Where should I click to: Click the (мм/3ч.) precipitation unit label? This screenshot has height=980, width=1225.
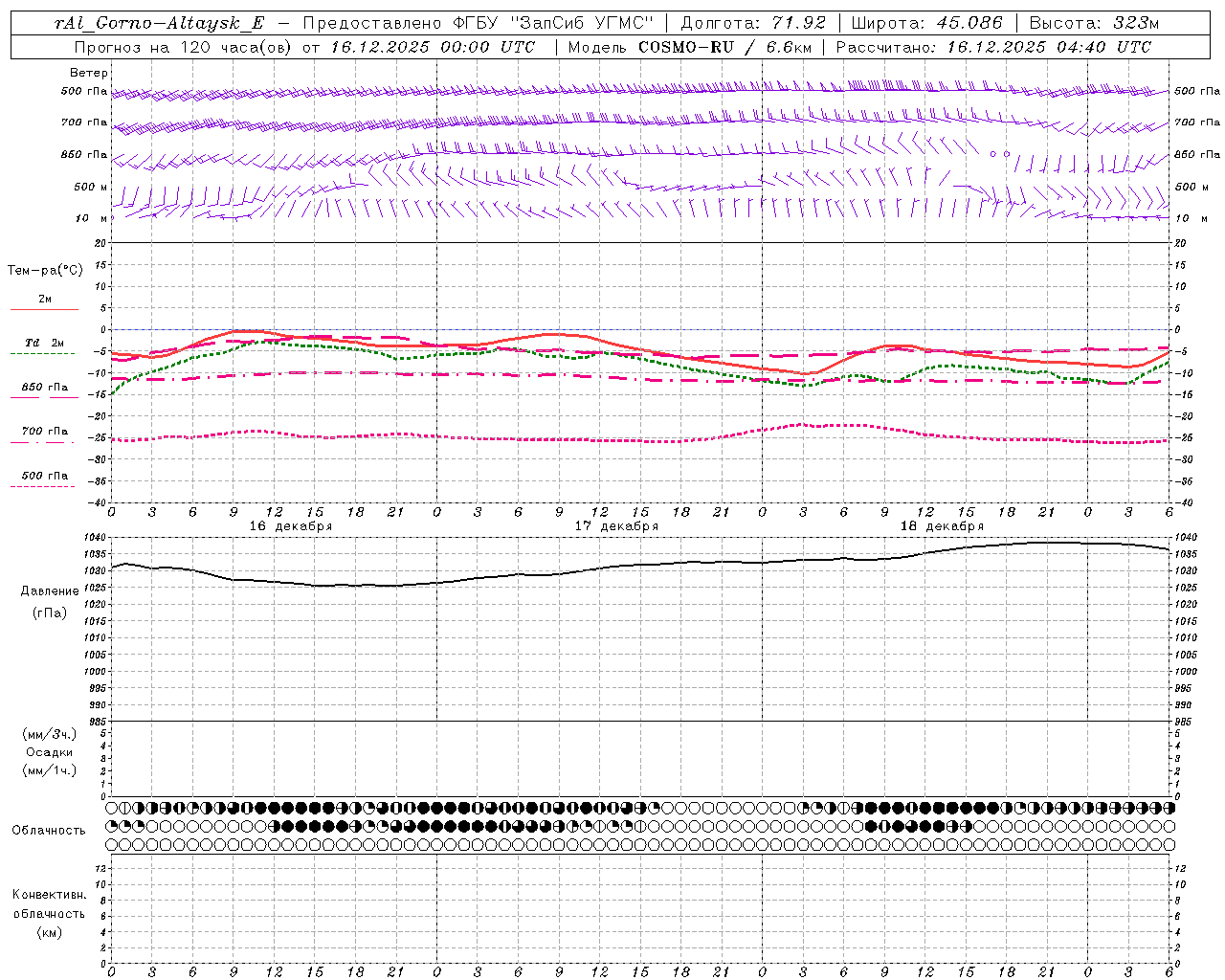coord(50,735)
